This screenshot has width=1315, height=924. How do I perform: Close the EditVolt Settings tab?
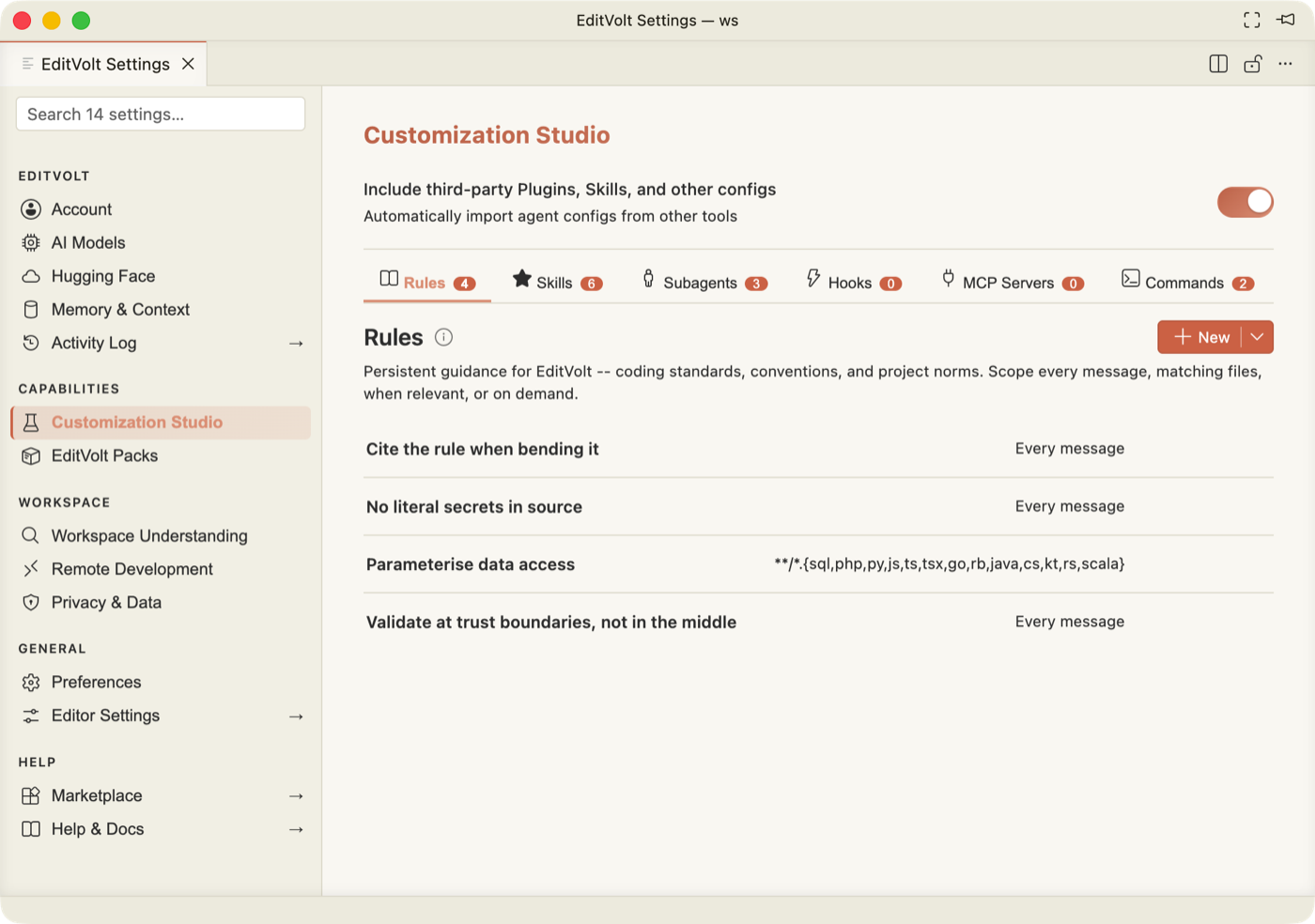pos(188,64)
